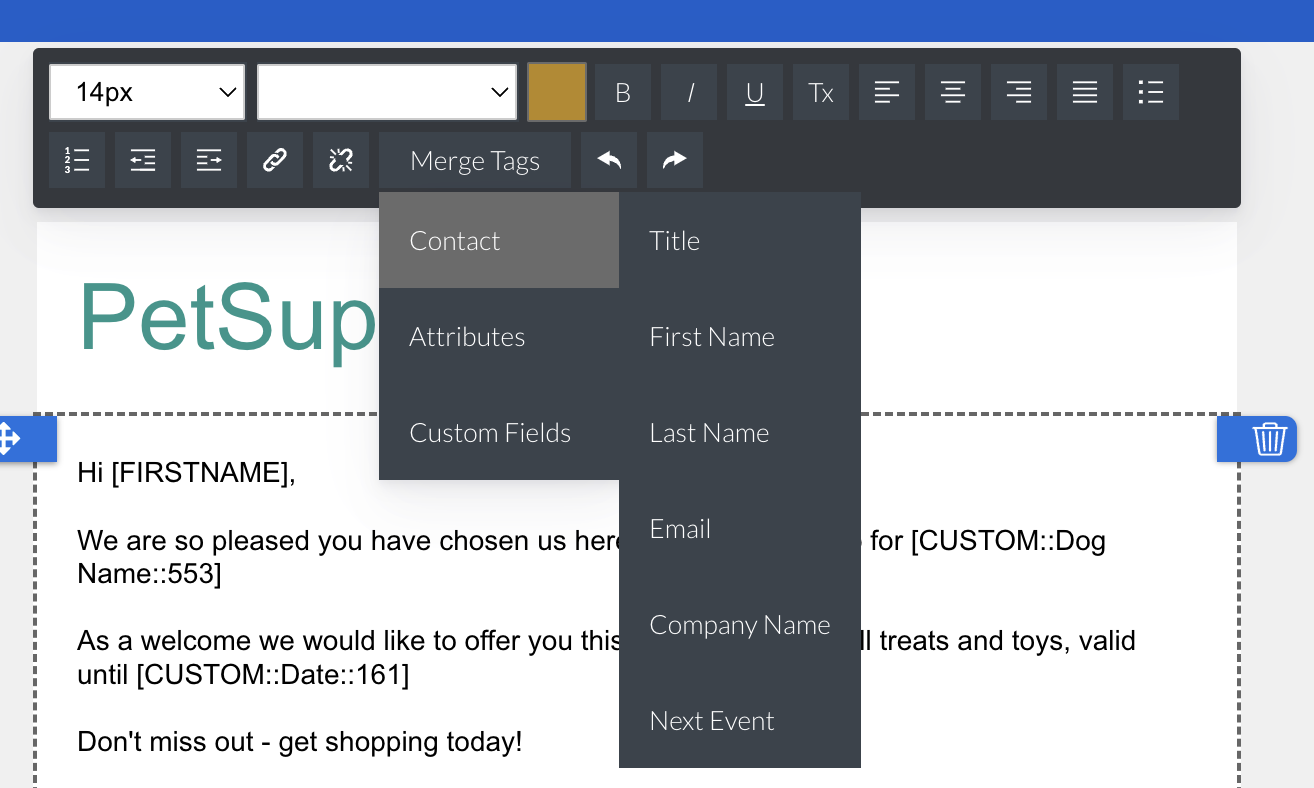Underline the selected text

point(755,93)
